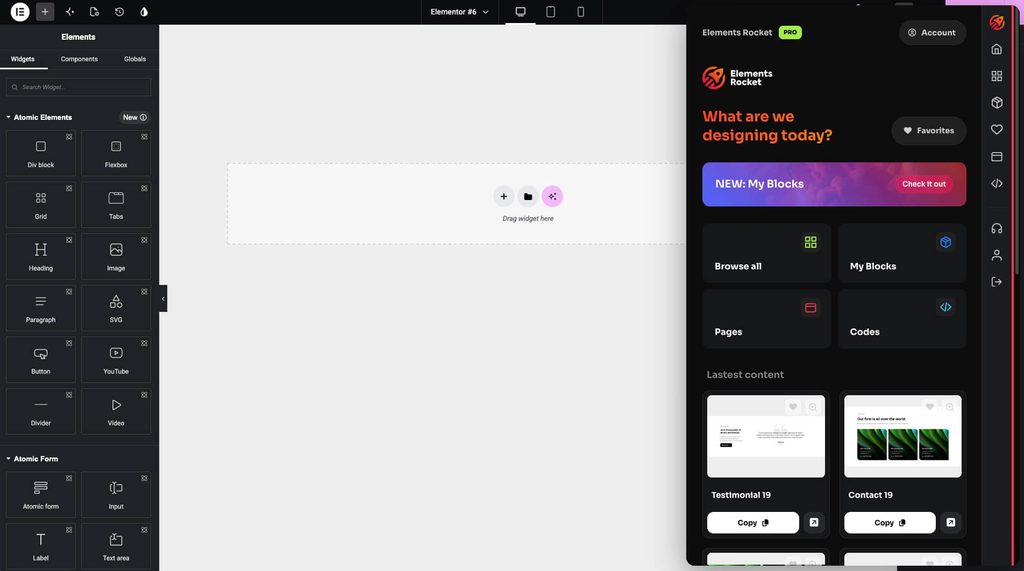Collapse the Atomic Elements section
The width and height of the screenshot is (1024, 571).
(8, 118)
